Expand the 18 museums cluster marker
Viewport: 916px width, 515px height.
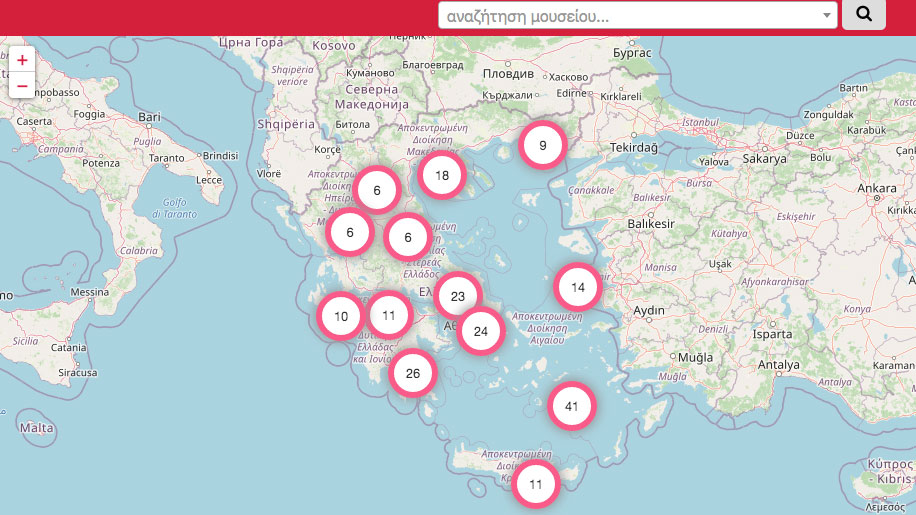coord(442,176)
